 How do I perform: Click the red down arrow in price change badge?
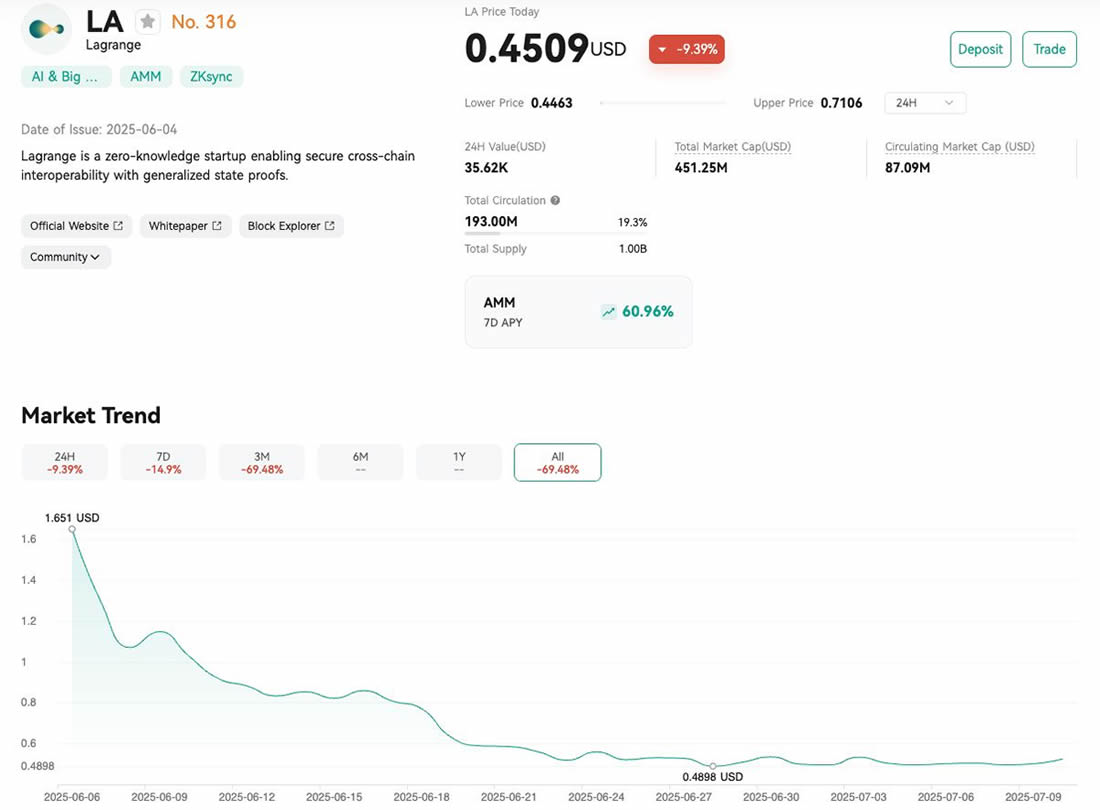coord(662,49)
